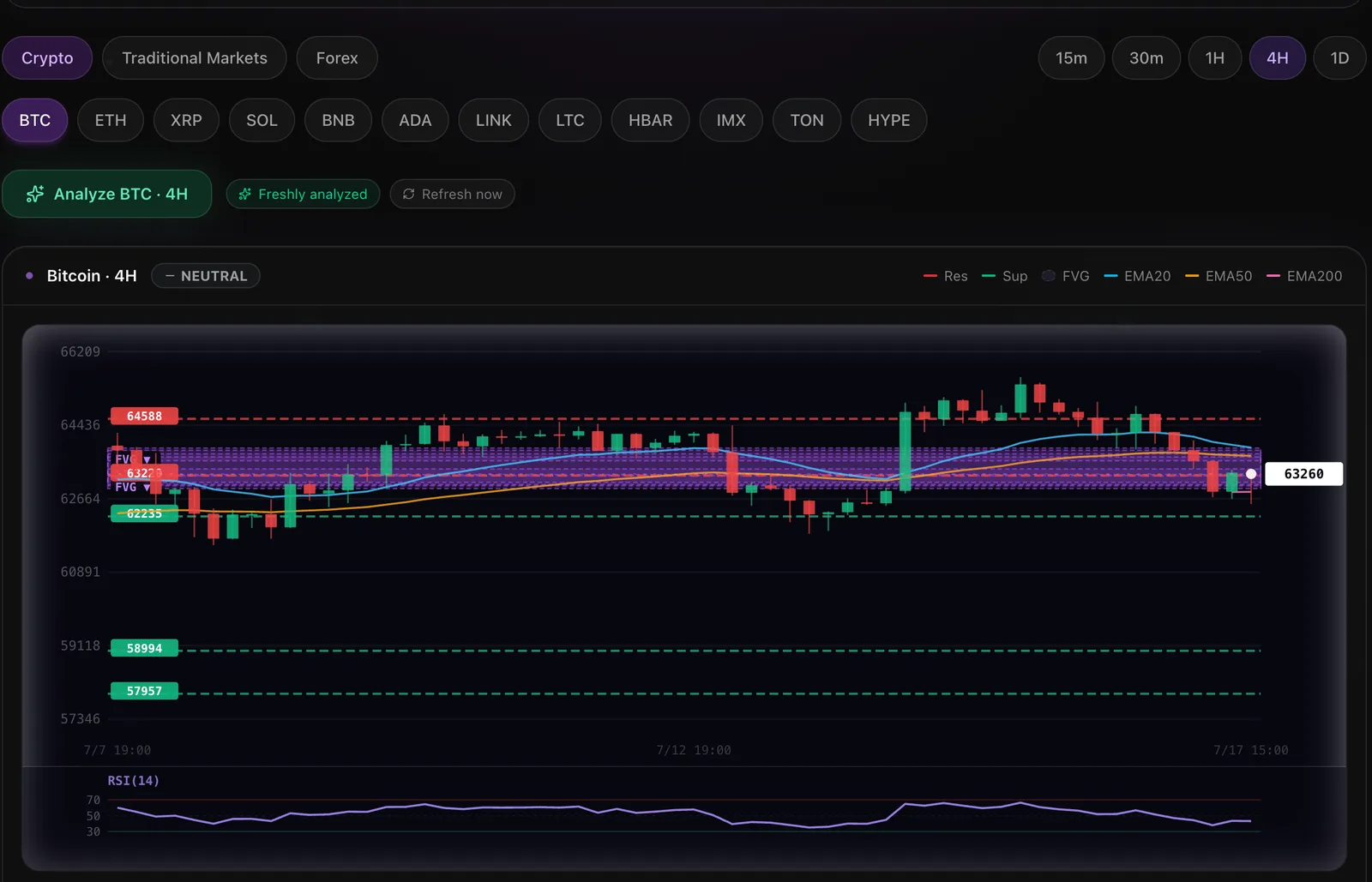Click the 62235 support level label
The image size is (1372, 882).
point(144,514)
